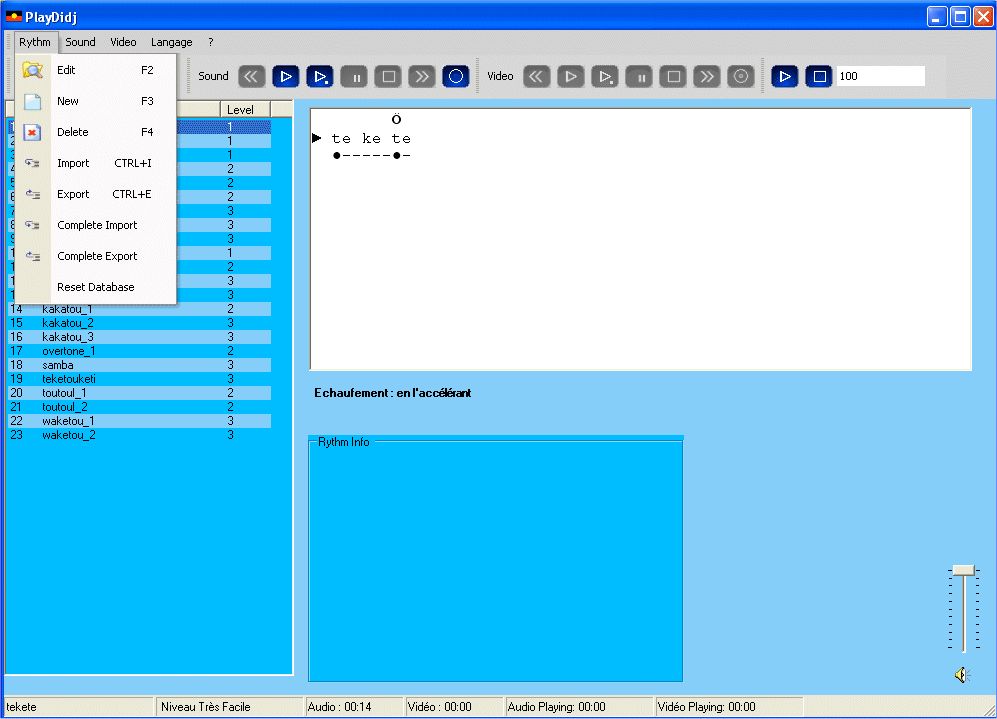Select Reset Database in the menu

pyautogui.click(x=95, y=287)
